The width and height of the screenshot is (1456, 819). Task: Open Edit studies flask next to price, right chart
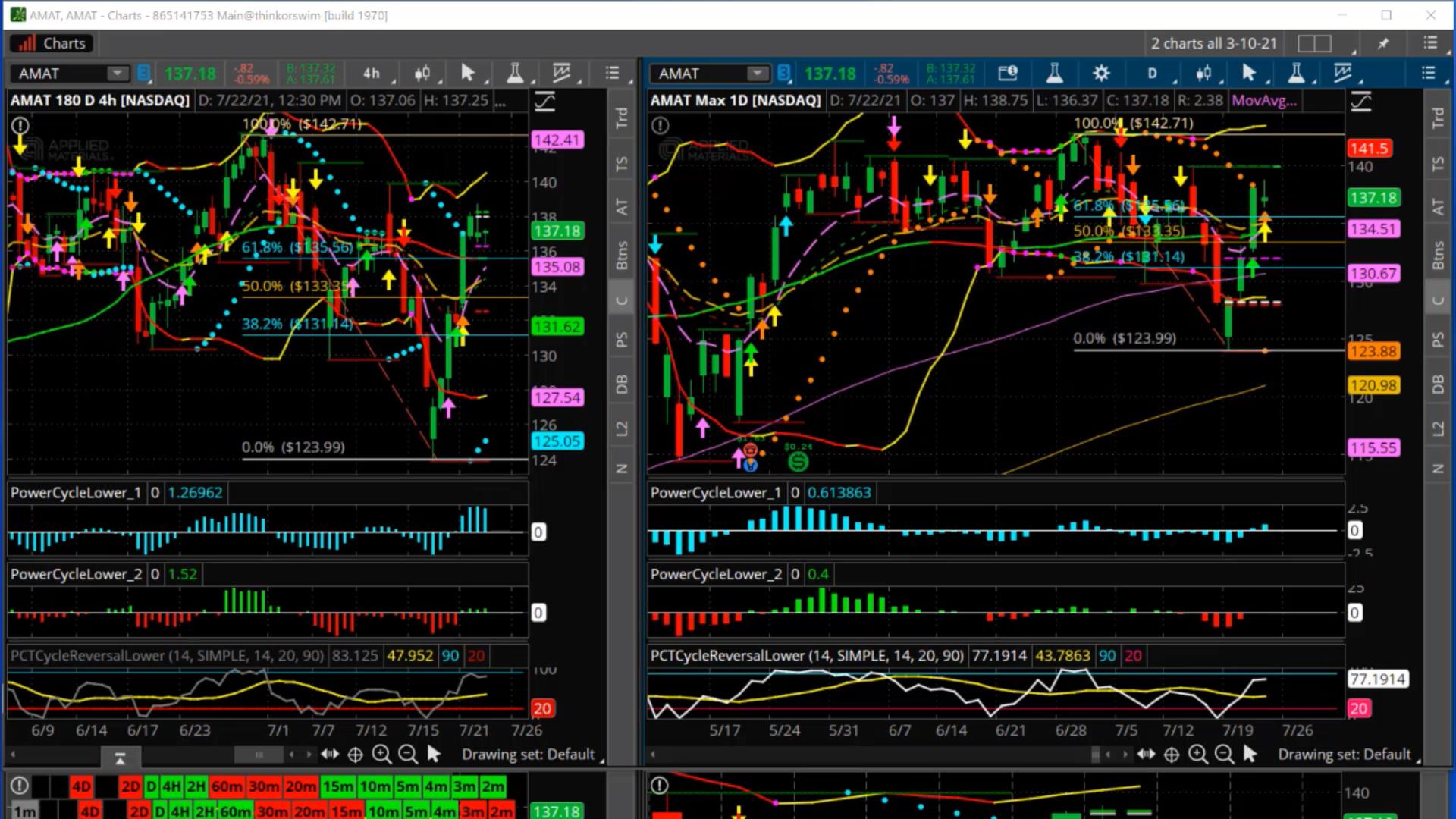[1054, 73]
